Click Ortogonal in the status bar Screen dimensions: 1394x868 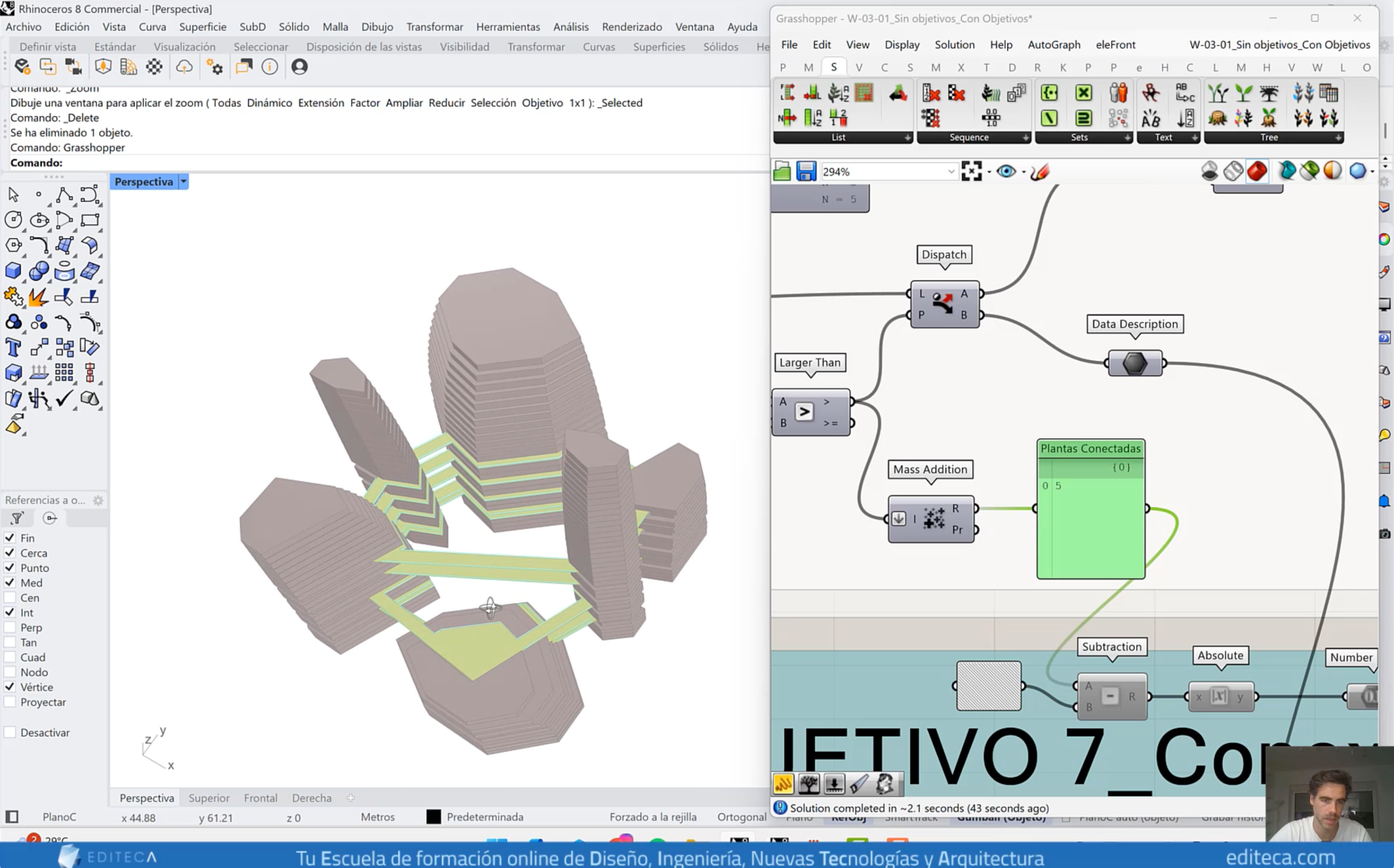click(x=742, y=816)
